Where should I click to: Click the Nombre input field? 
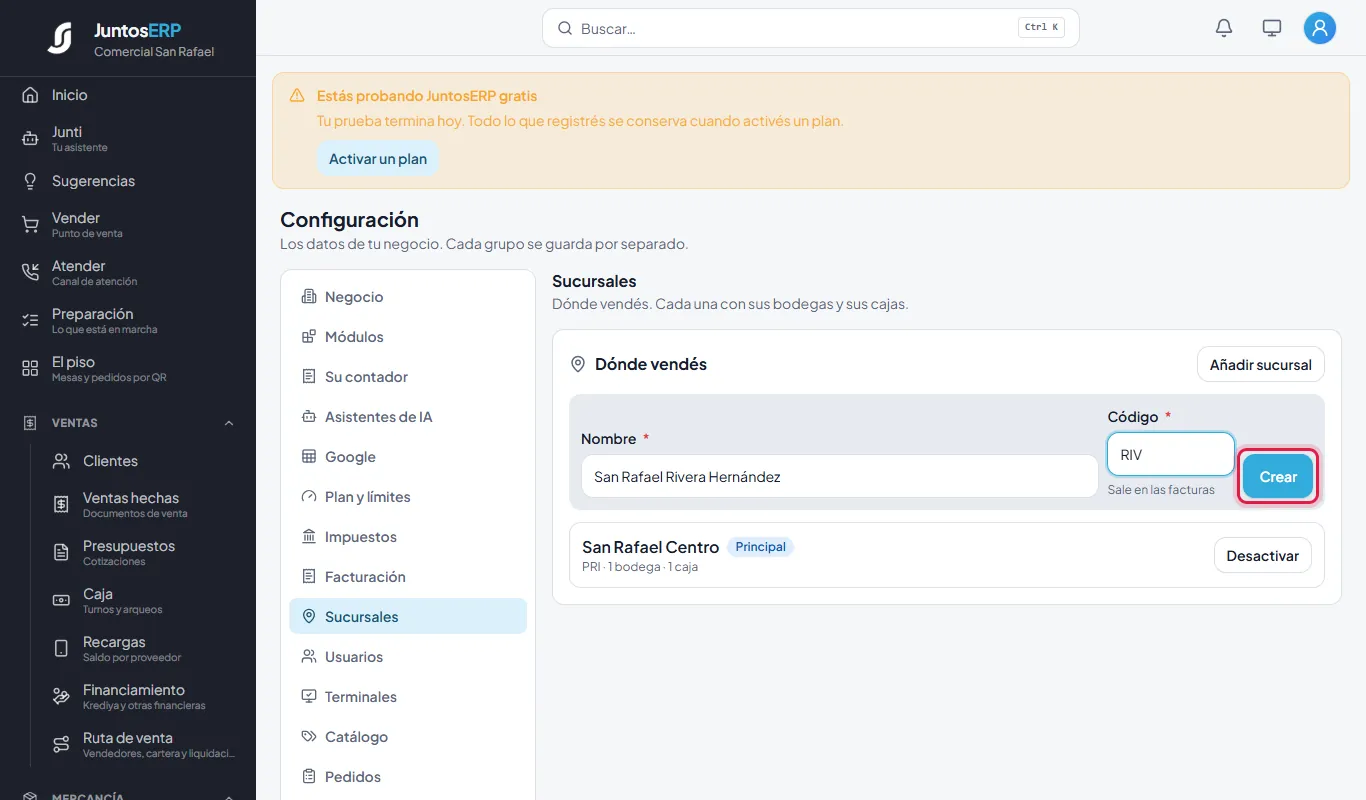[840, 477]
